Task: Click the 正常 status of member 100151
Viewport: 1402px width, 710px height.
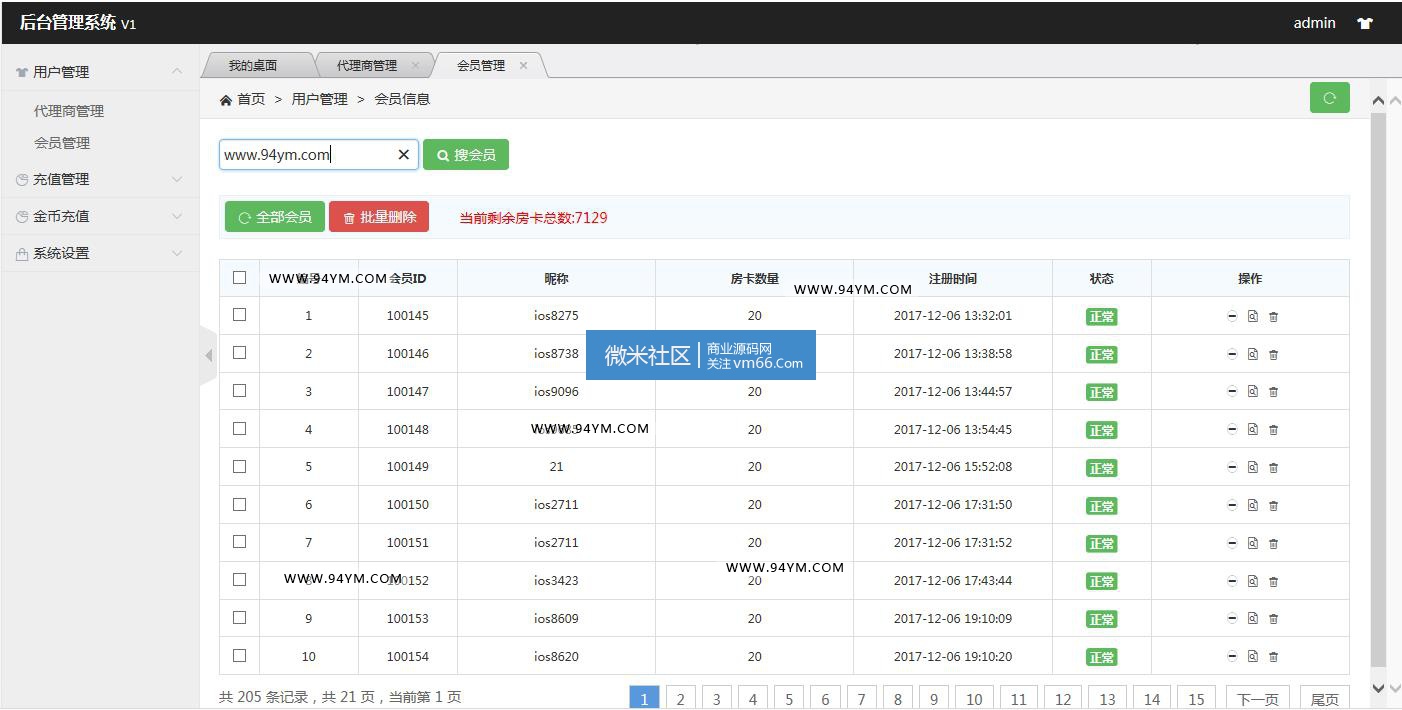Action: point(1101,544)
